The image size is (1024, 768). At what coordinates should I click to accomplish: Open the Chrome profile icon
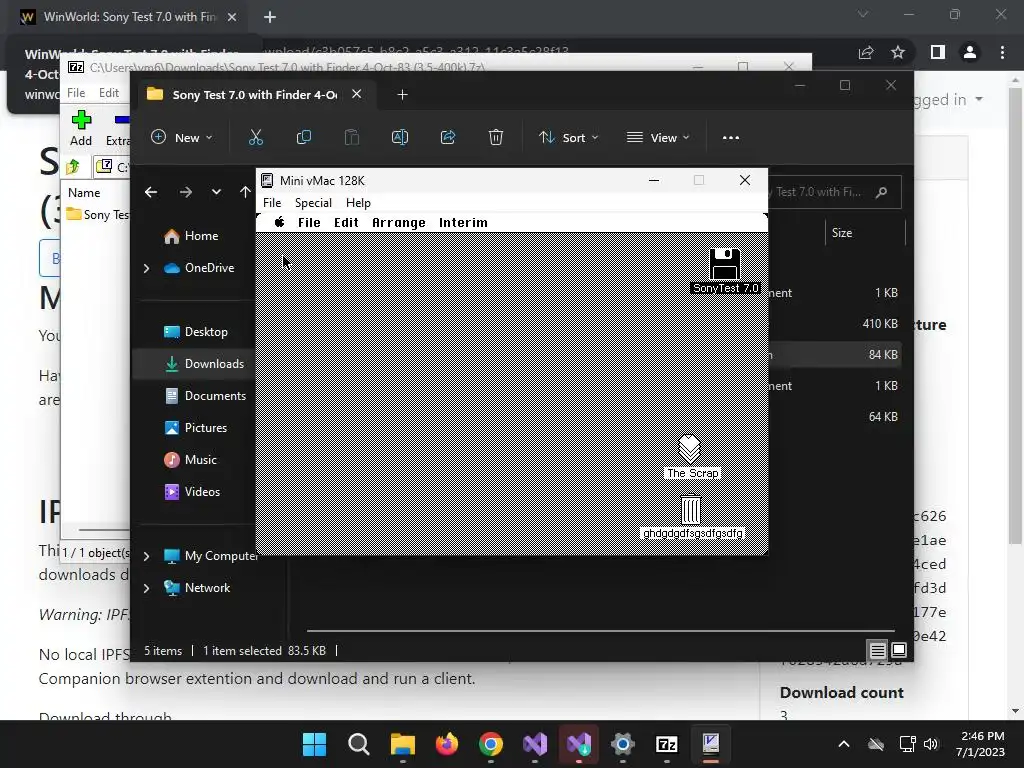tap(970, 52)
